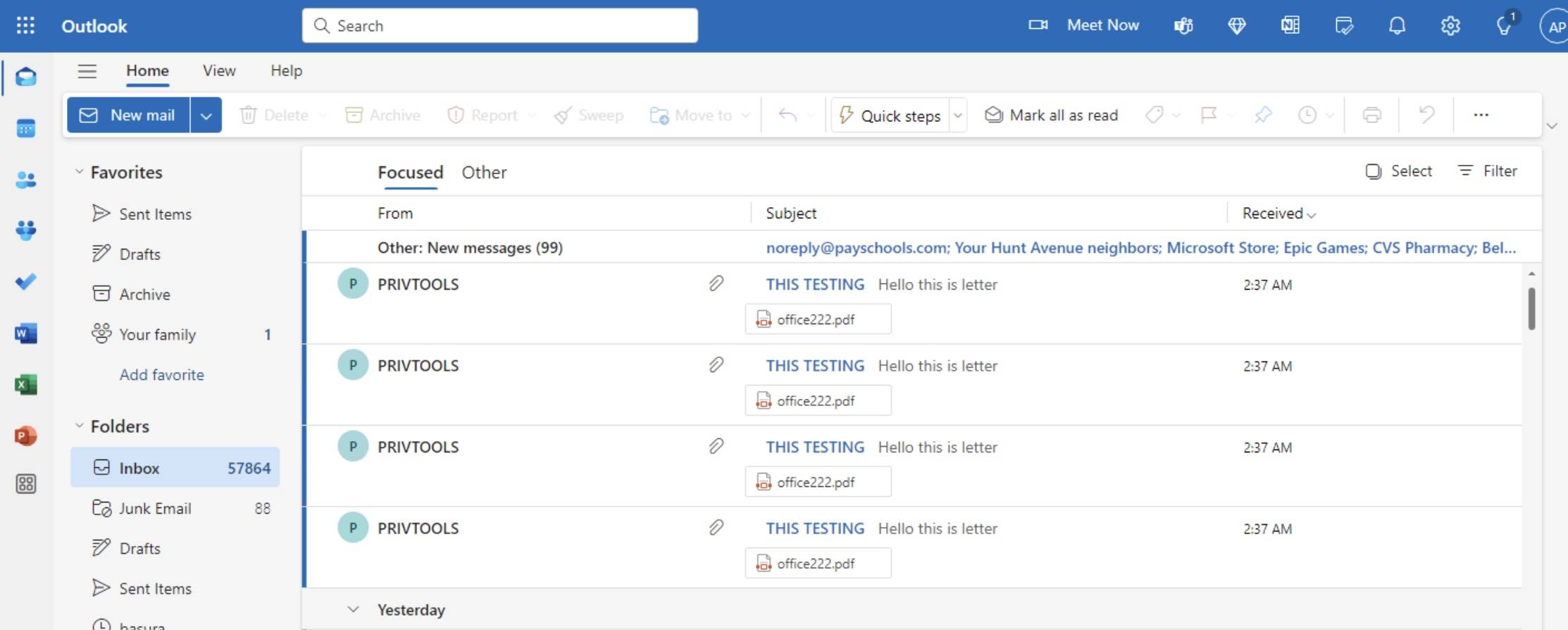
Task: Collapse the Favorites section
Action: (x=80, y=172)
